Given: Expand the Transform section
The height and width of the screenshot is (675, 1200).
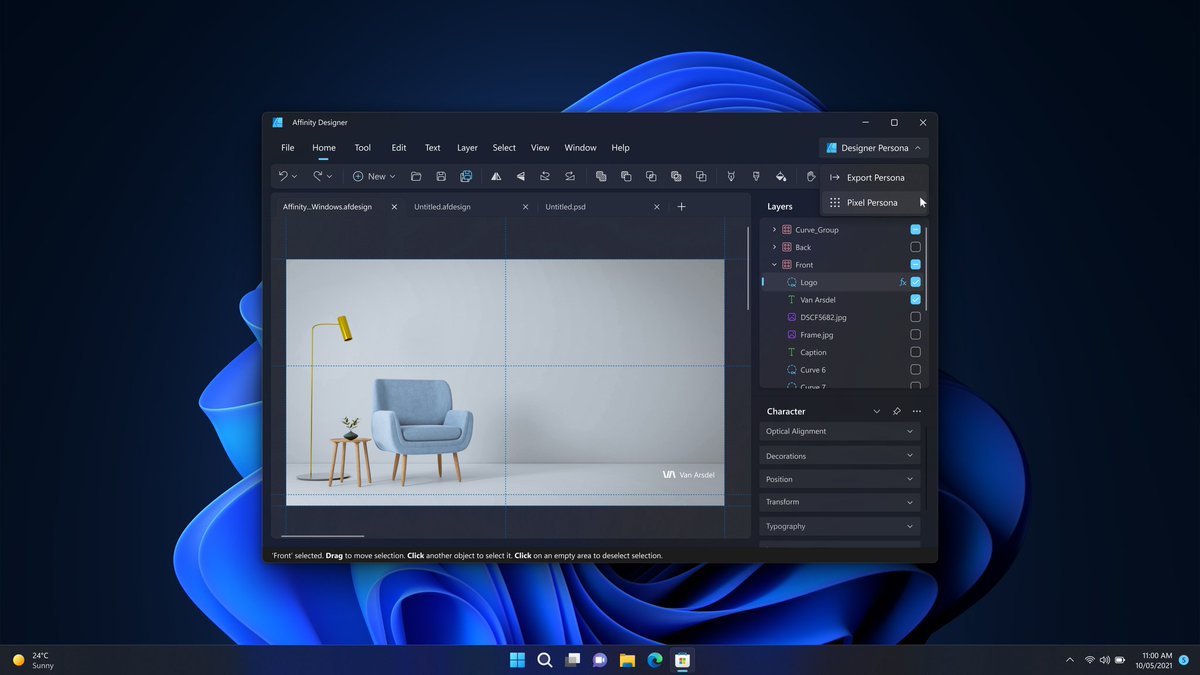Looking at the screenshot, I should coord(840,502).
